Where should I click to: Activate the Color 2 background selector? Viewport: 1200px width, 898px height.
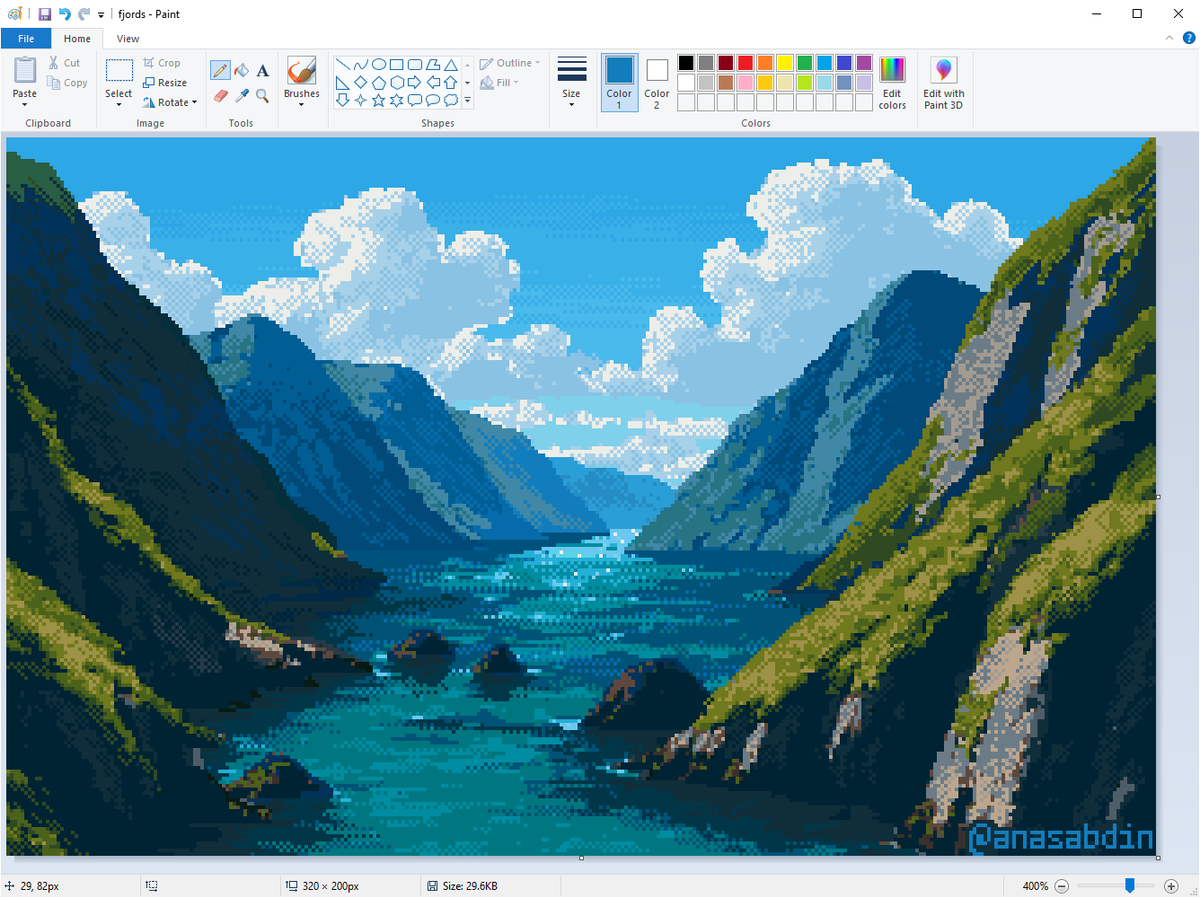pyautogui.click(x=657, y=82)
